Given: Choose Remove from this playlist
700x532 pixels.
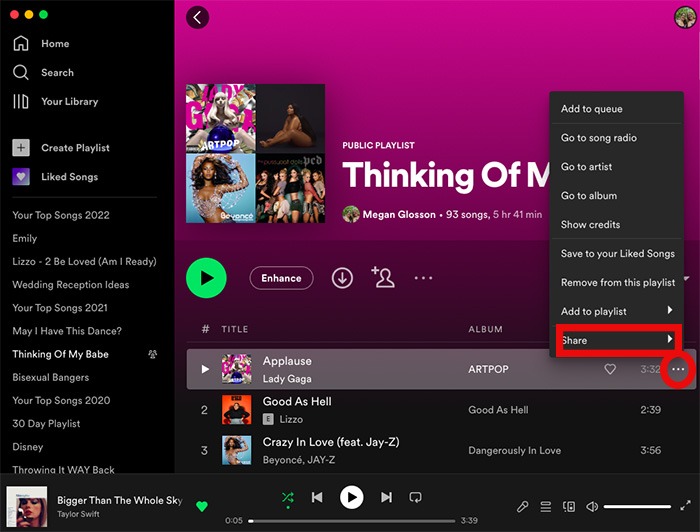Looking at the screenshot, I should (x=616, y=283).
